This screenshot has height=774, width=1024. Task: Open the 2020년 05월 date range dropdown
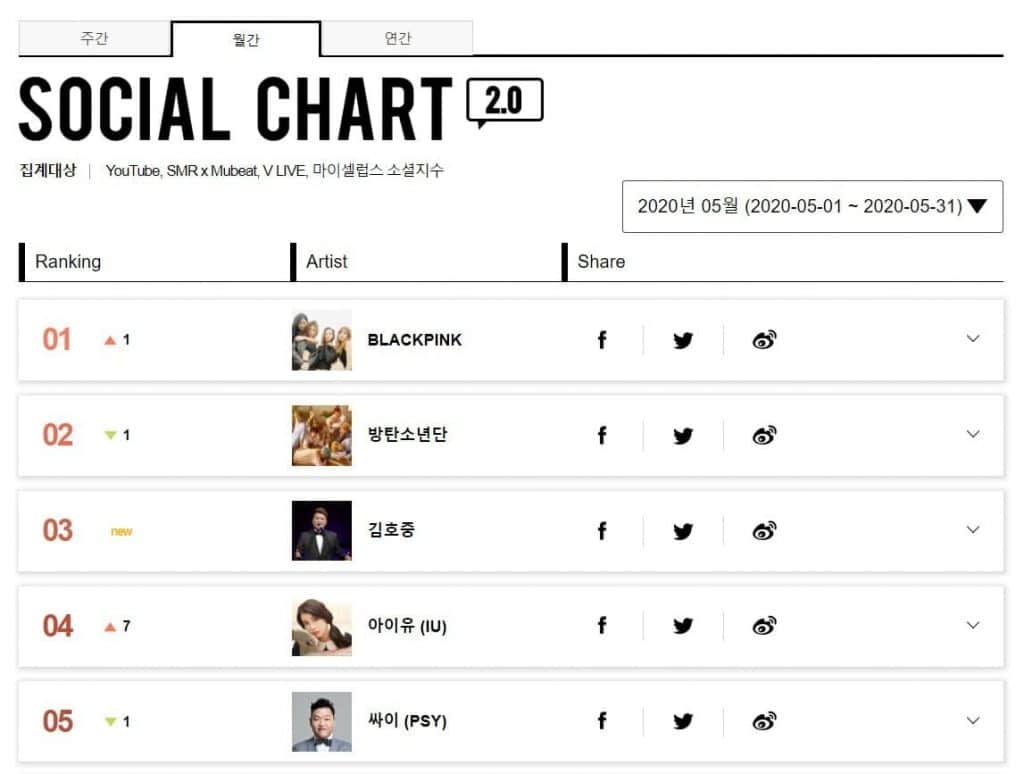(x=812, y=206)
